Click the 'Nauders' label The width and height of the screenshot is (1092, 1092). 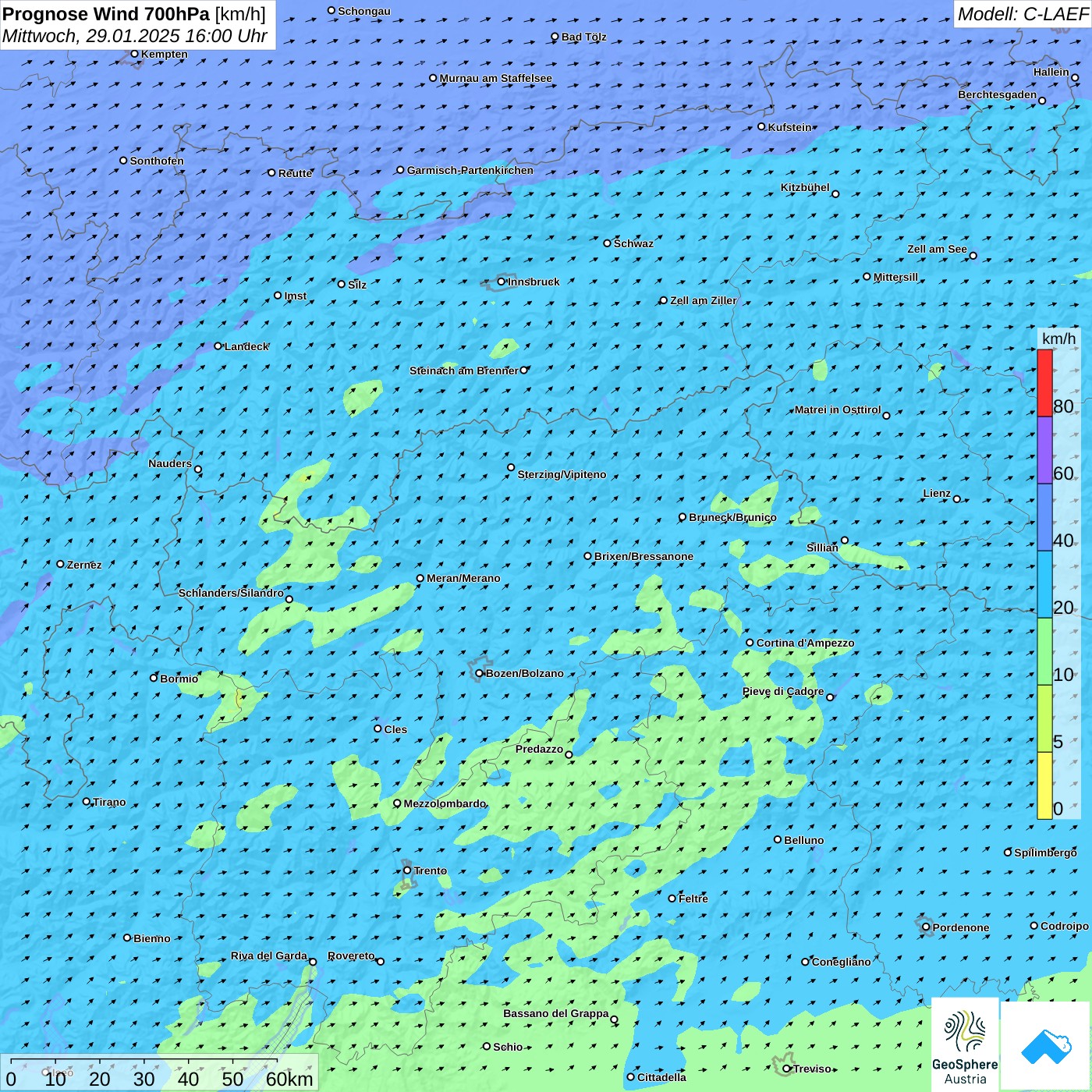click(170, 463)
